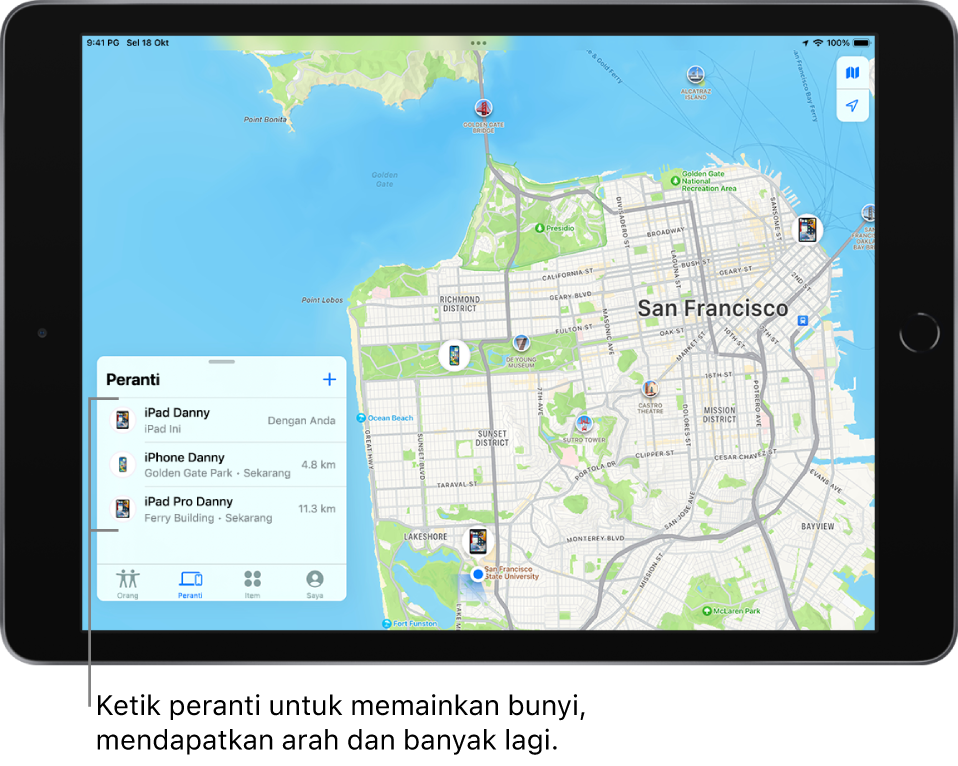The width and height of the screenshot is (958, 766).
Task: Tap the panel grabber handle above Peranti
Action: [222, 362]
